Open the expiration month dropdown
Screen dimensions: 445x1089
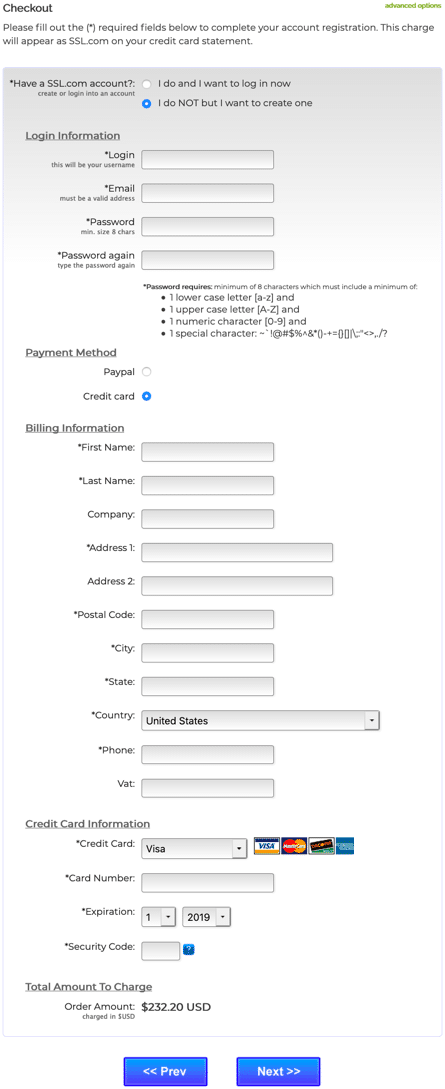(159, 917)
